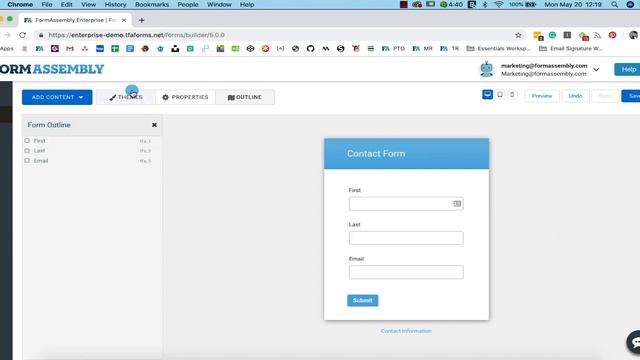Expand the marketing account dropdown chevron
Screen dimensions: 640x360
[596, 69]
